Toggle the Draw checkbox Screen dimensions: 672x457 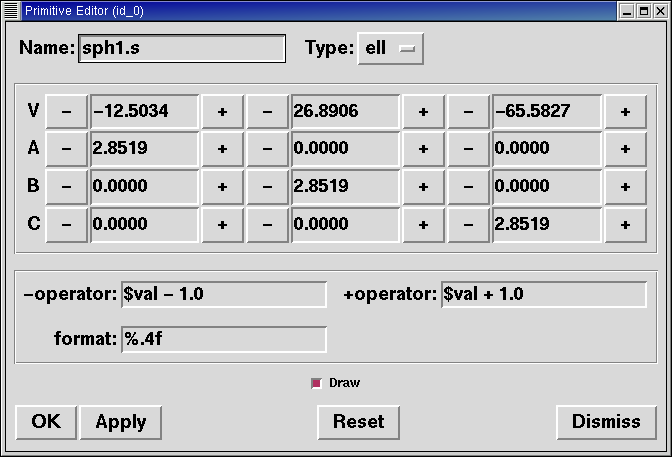click(x=316, y=383)
